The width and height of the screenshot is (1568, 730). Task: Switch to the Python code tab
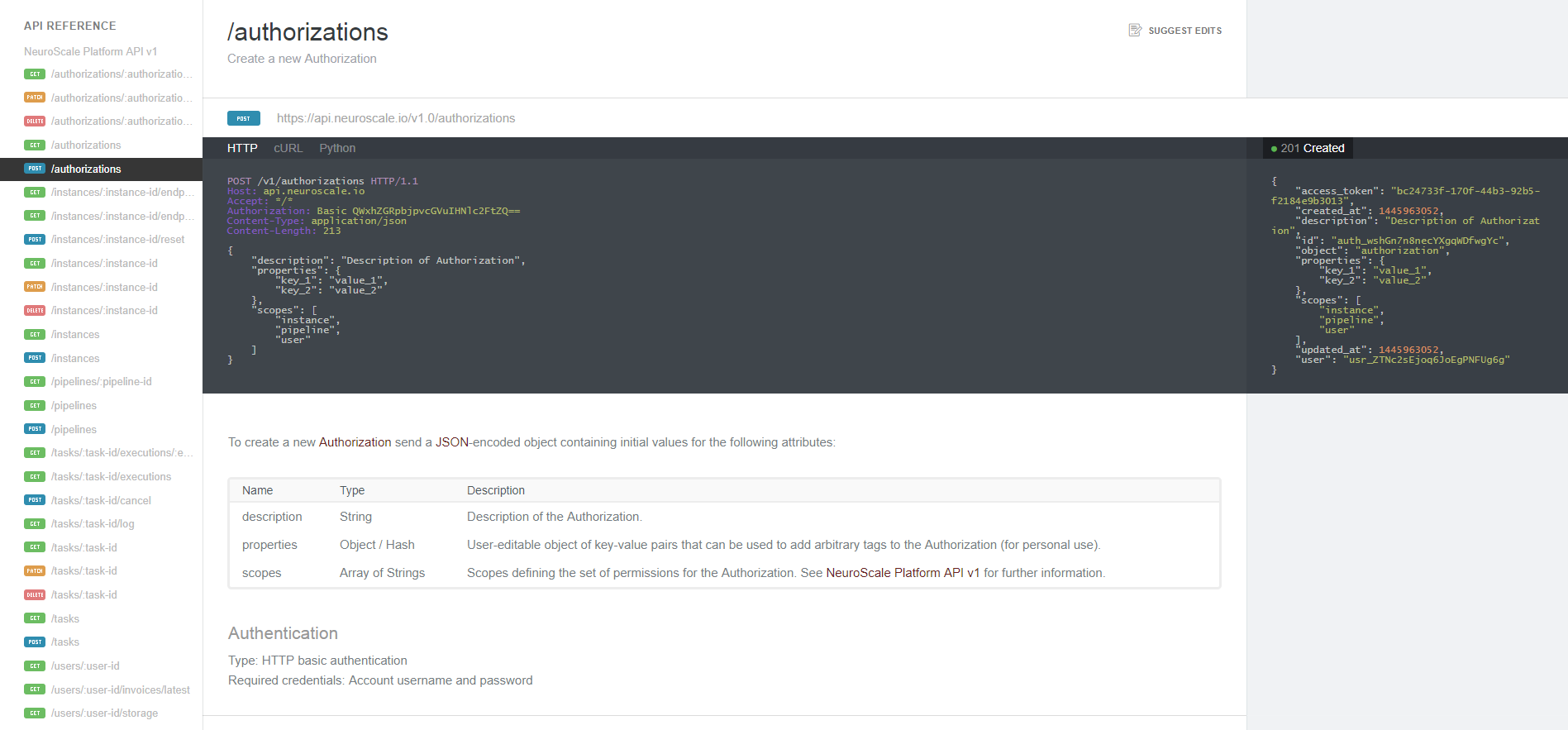pyautogui.click(x=337, y=148)
